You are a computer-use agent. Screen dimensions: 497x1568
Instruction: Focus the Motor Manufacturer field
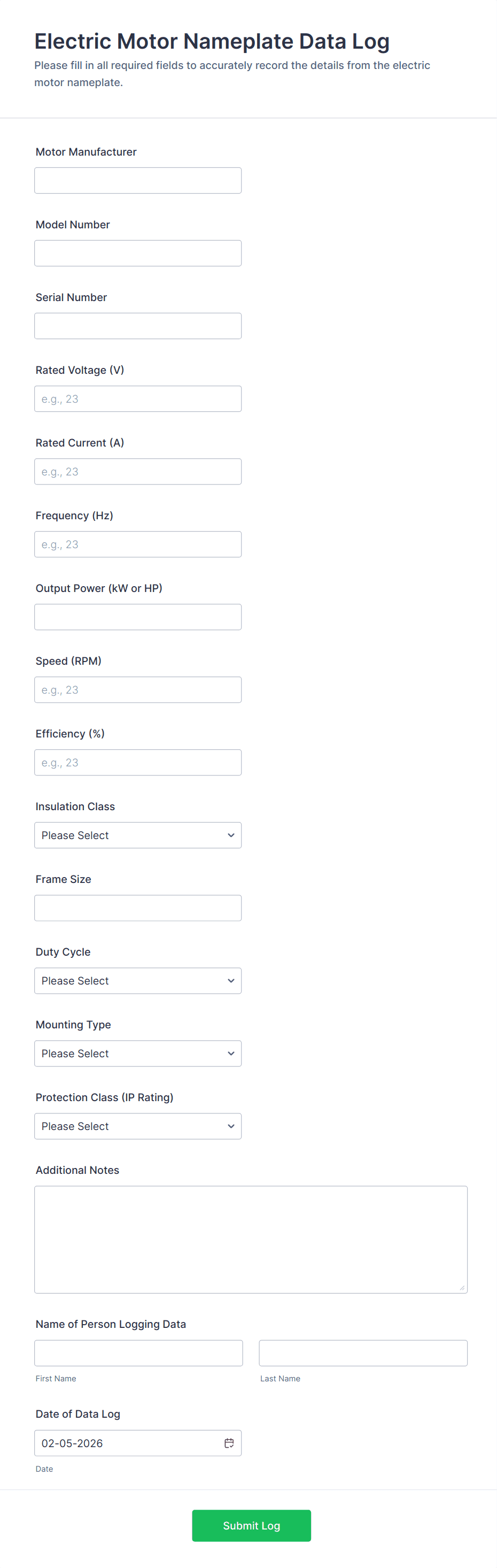(137, 181)
